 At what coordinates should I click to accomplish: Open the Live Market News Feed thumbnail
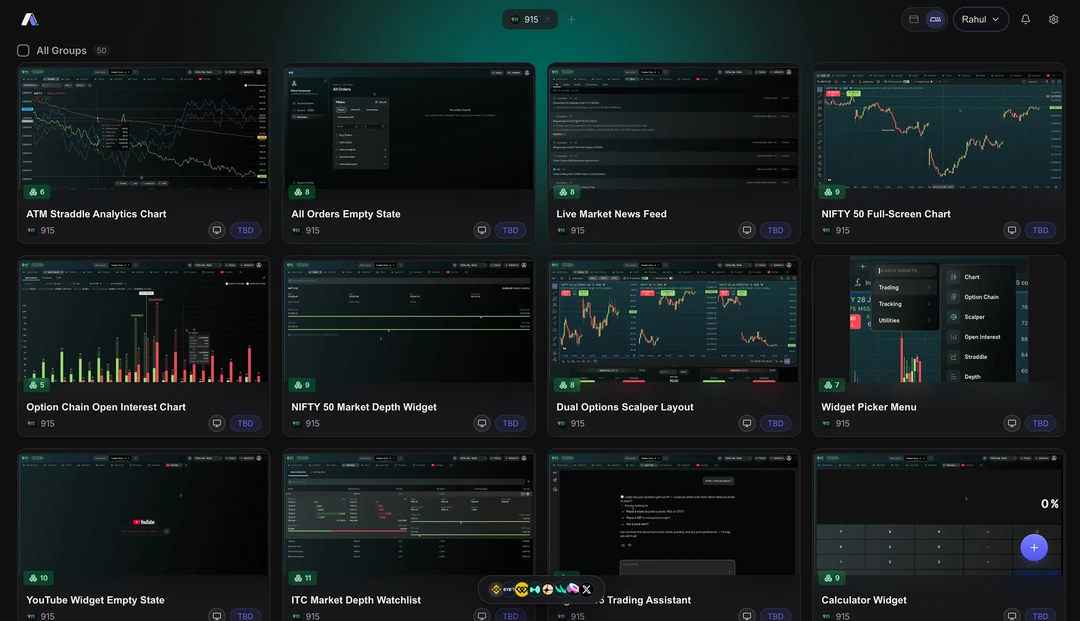pos(674,127)
